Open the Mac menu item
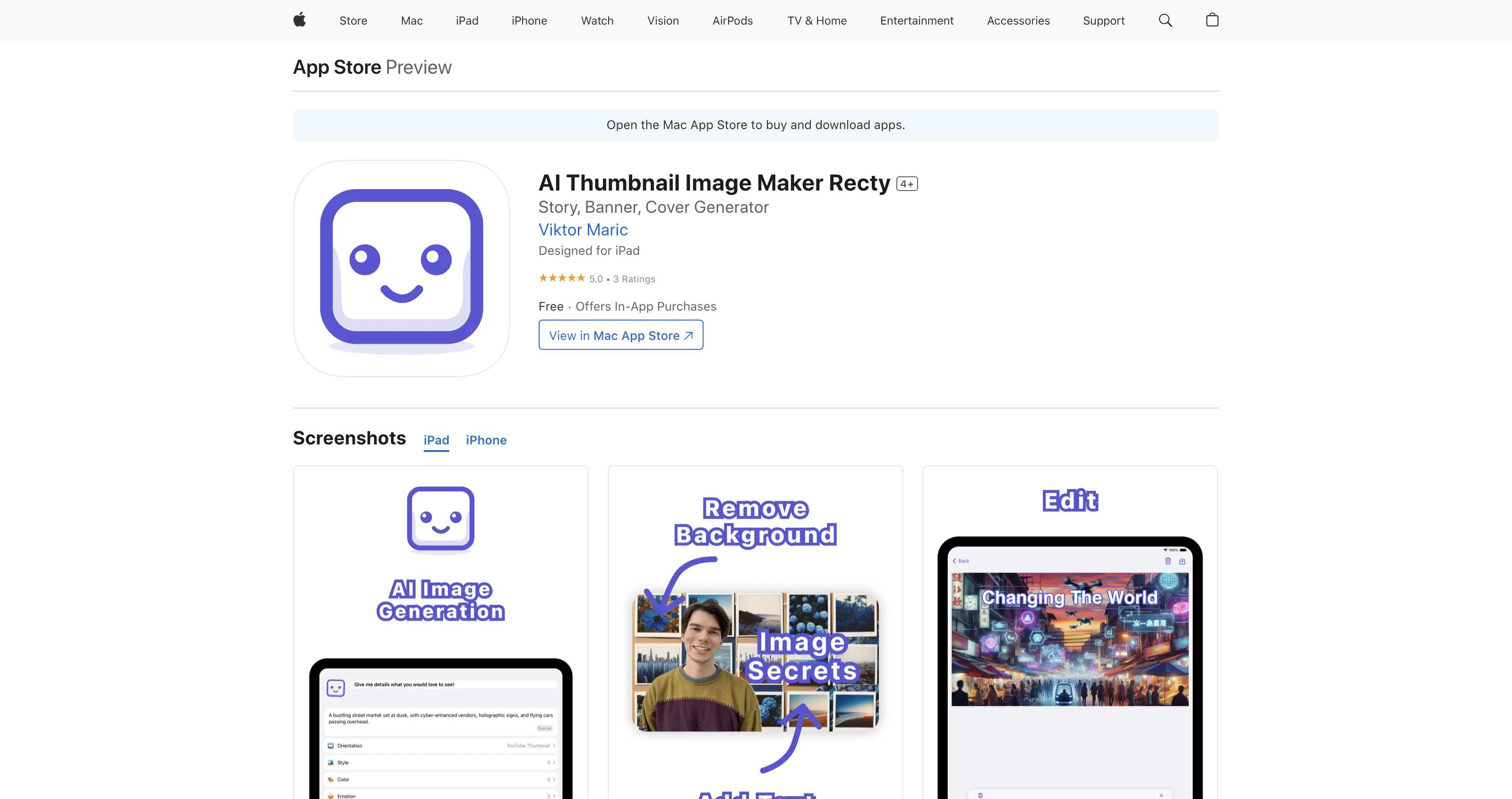1512x799 pixels. [x=412, y=20]
